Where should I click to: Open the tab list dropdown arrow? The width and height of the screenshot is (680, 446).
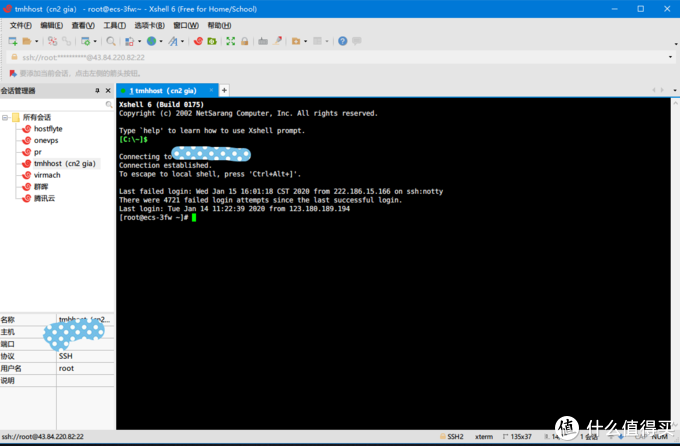(673, 90)
